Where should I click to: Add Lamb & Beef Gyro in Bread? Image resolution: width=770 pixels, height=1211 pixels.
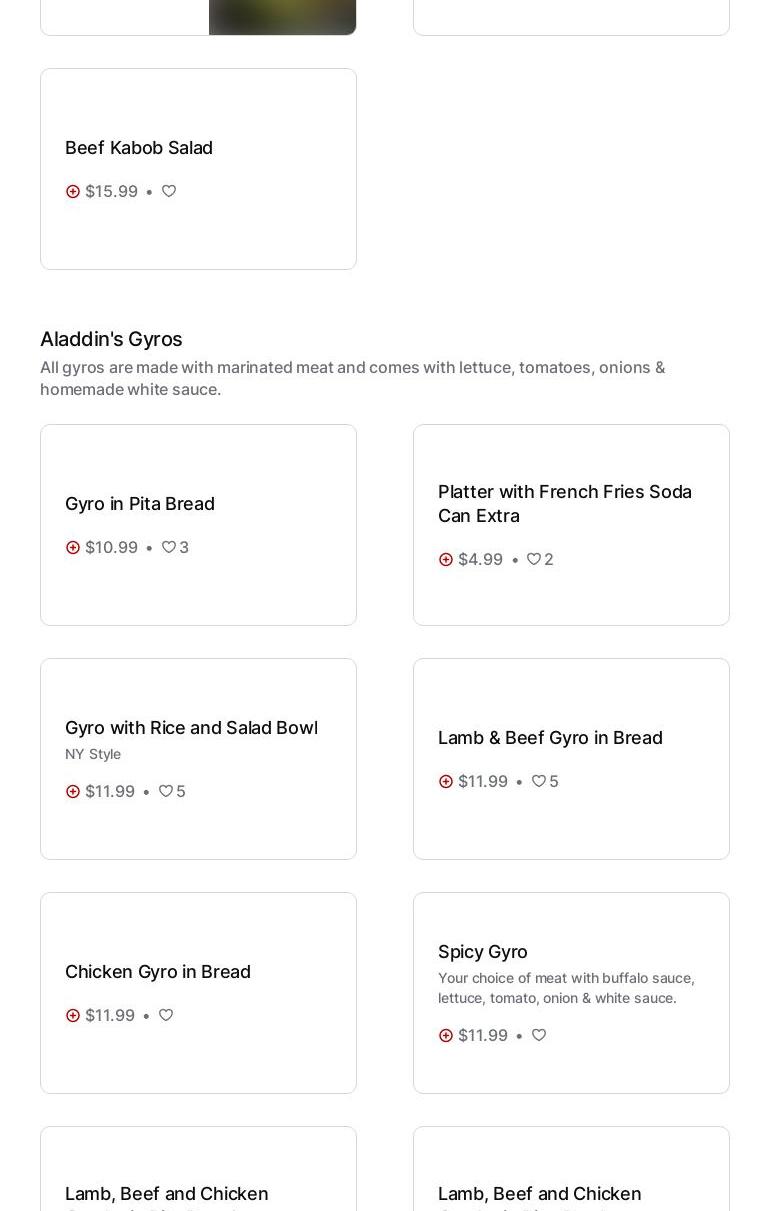point(446,781)
